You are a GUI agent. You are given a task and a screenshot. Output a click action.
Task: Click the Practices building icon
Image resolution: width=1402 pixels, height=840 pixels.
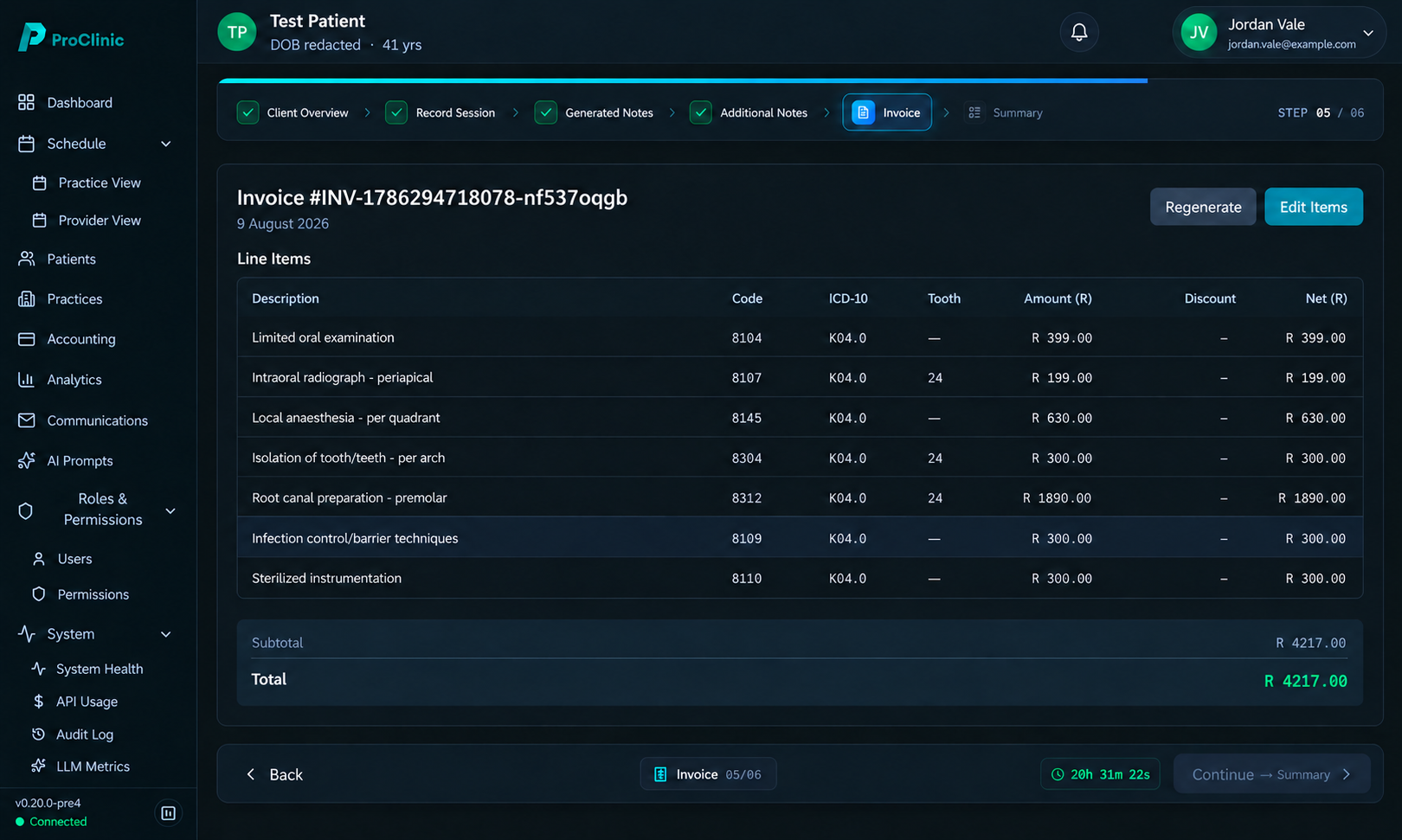point(27,298)
